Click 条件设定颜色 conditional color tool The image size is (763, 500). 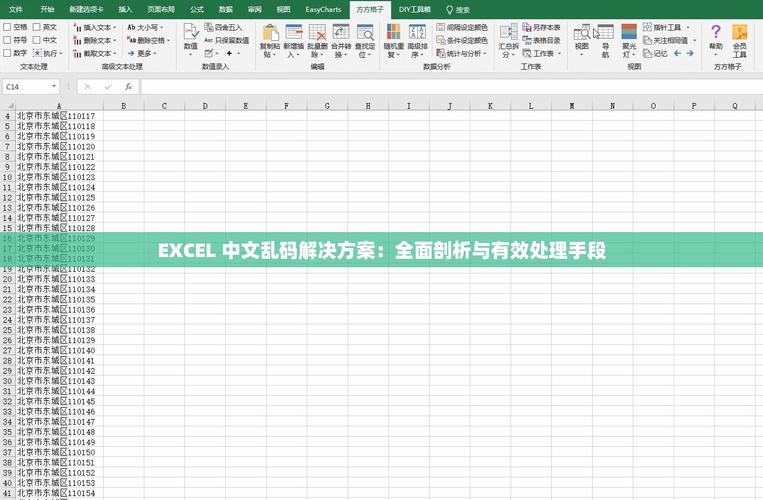(x=462, y=40)
